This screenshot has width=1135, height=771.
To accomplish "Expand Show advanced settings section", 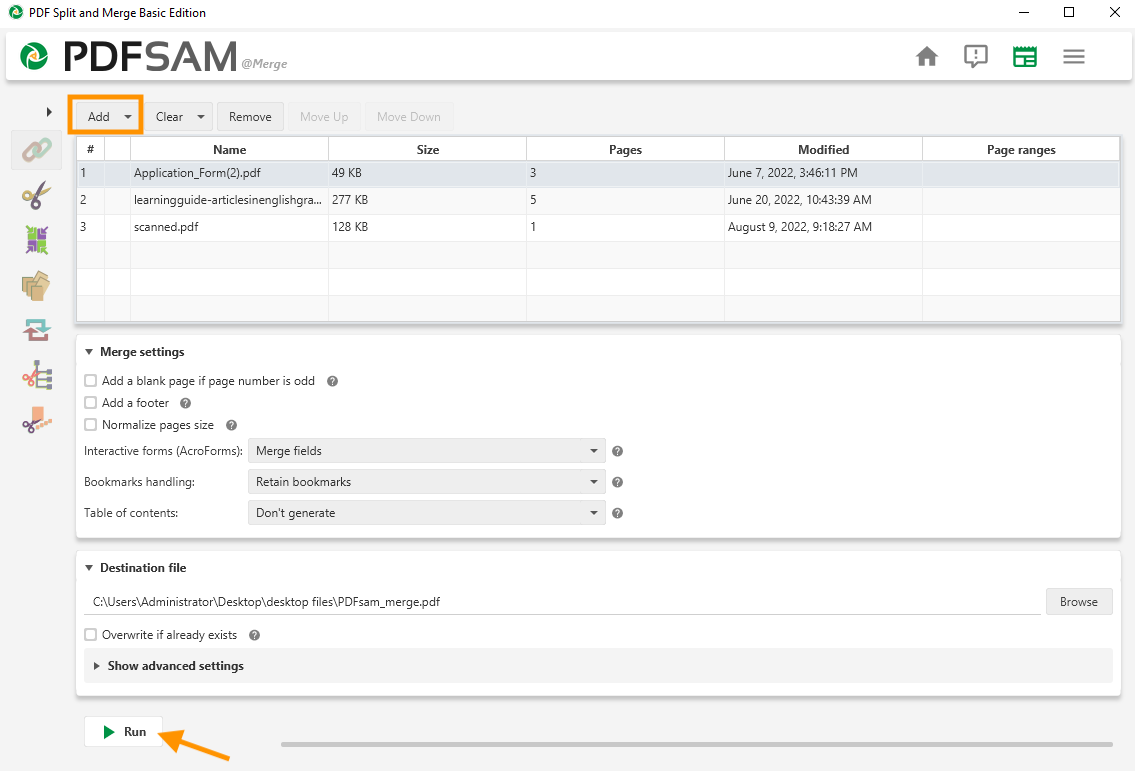I will point(175,666).
